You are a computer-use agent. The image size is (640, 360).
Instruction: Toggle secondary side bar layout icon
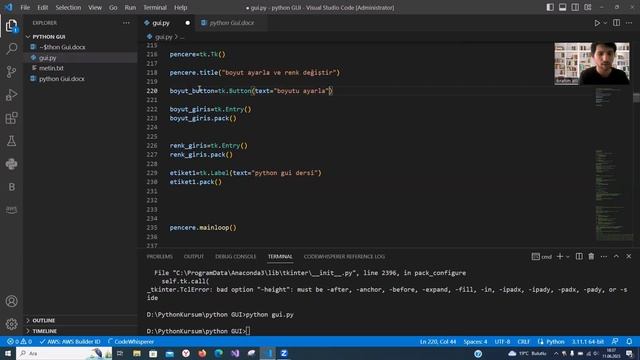[575, 7]
